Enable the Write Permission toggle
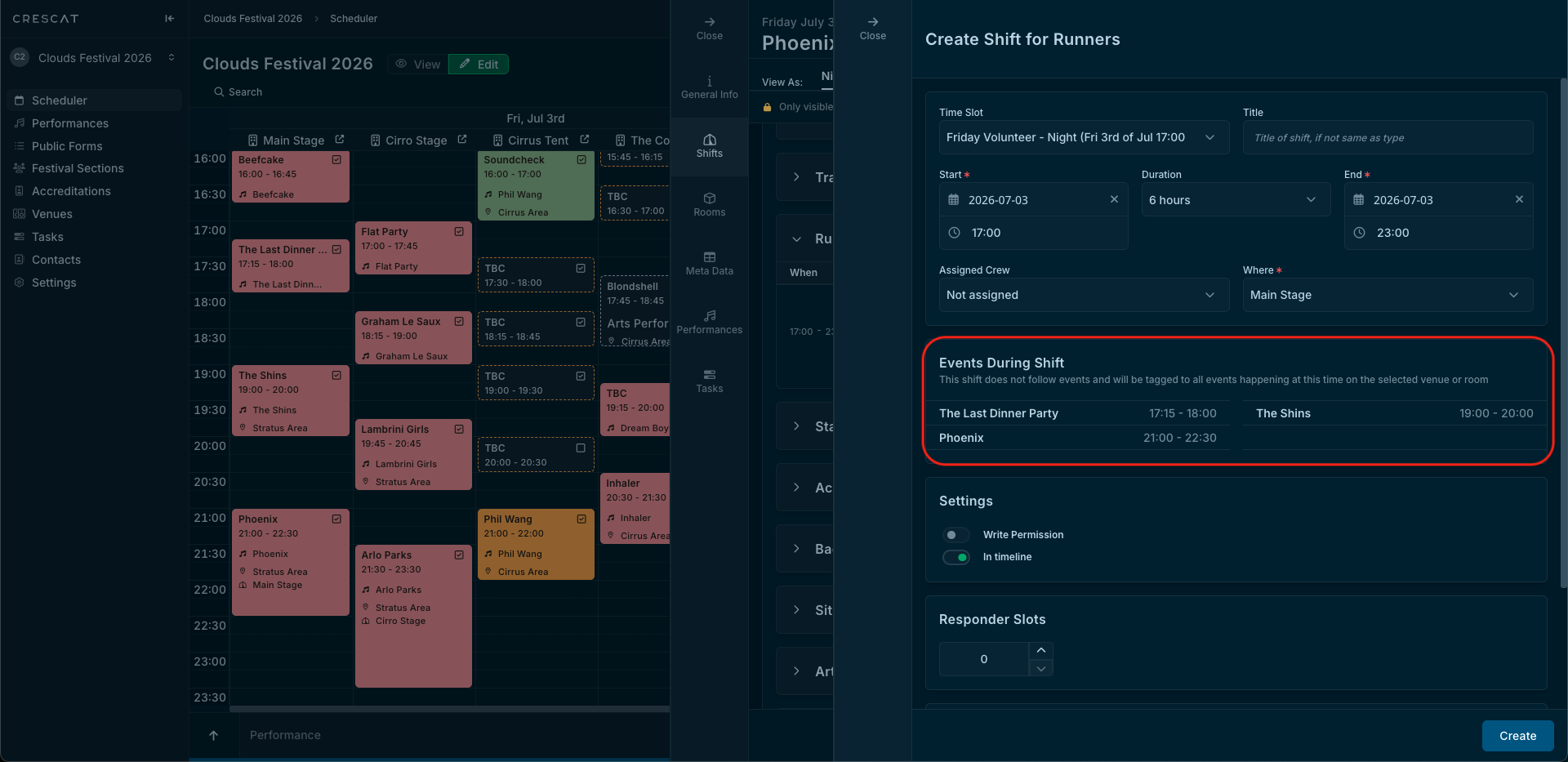This screenshot has width=1568, height=762. (955, 535)
